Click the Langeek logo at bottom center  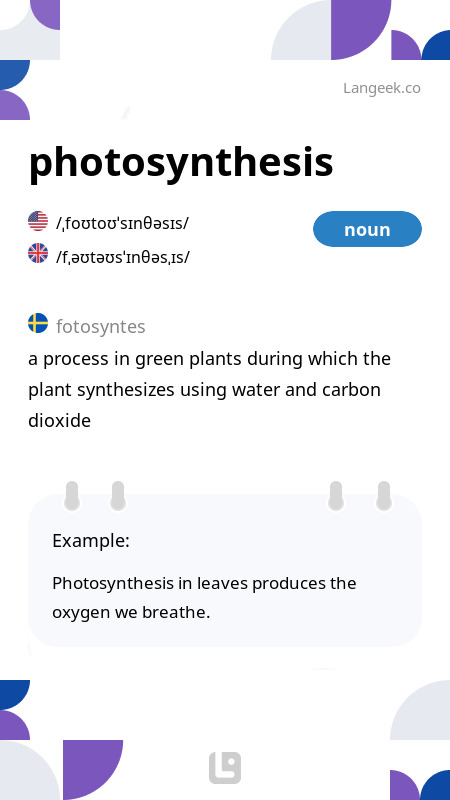(225, 768)
